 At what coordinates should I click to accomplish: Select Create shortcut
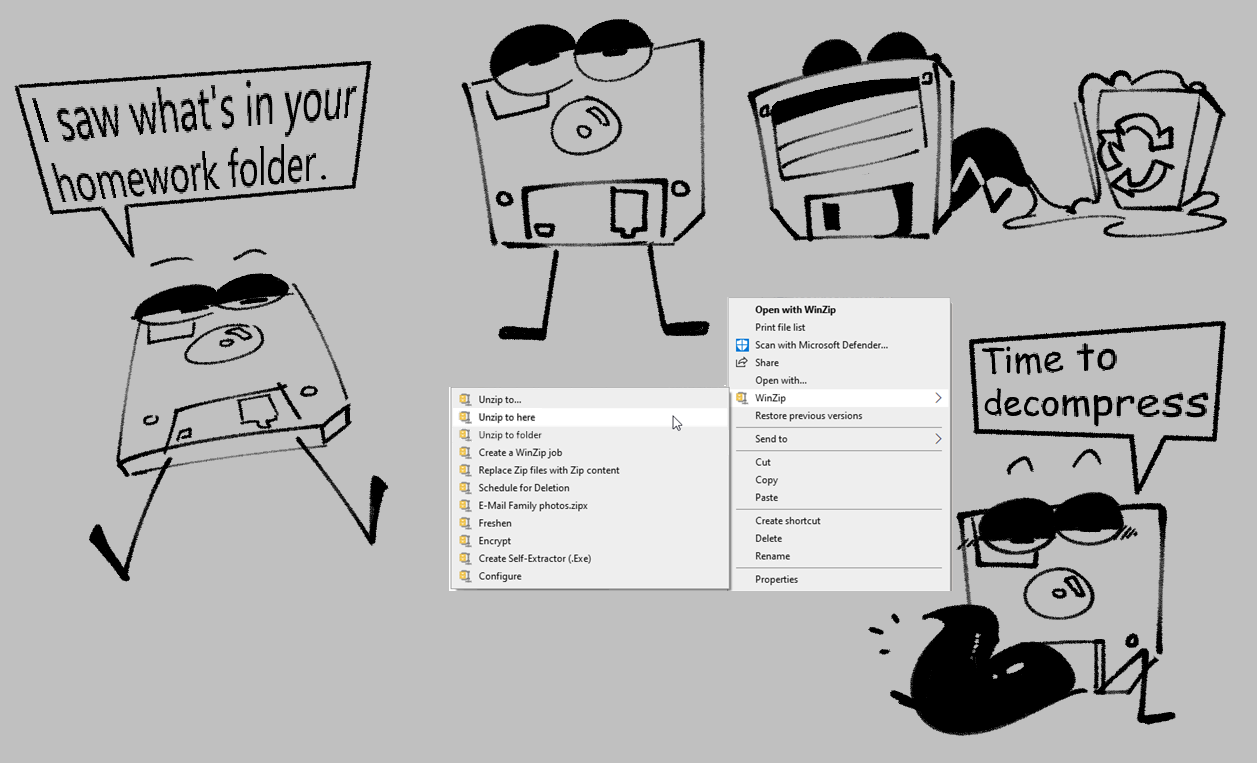coord(787,521)
